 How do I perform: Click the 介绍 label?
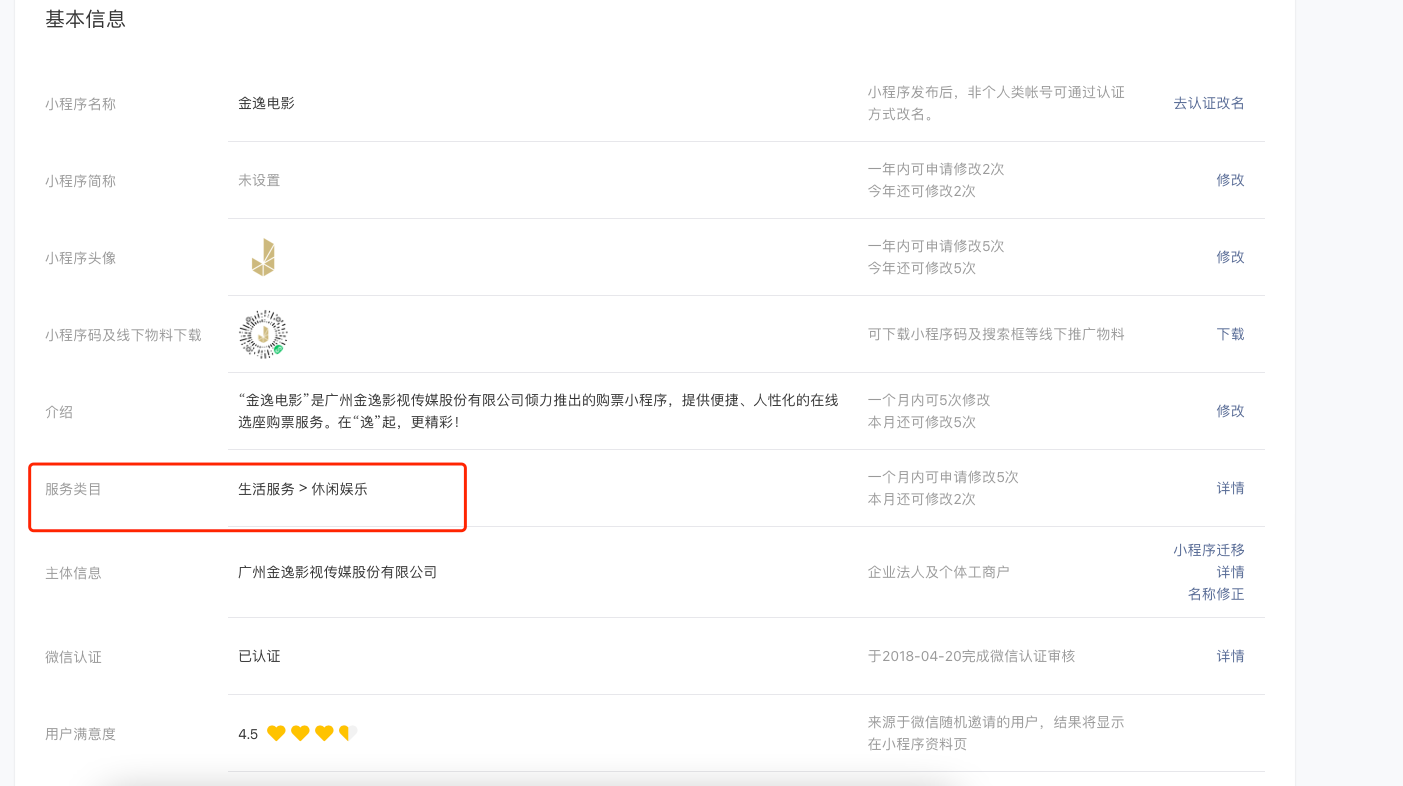[59, 412]
